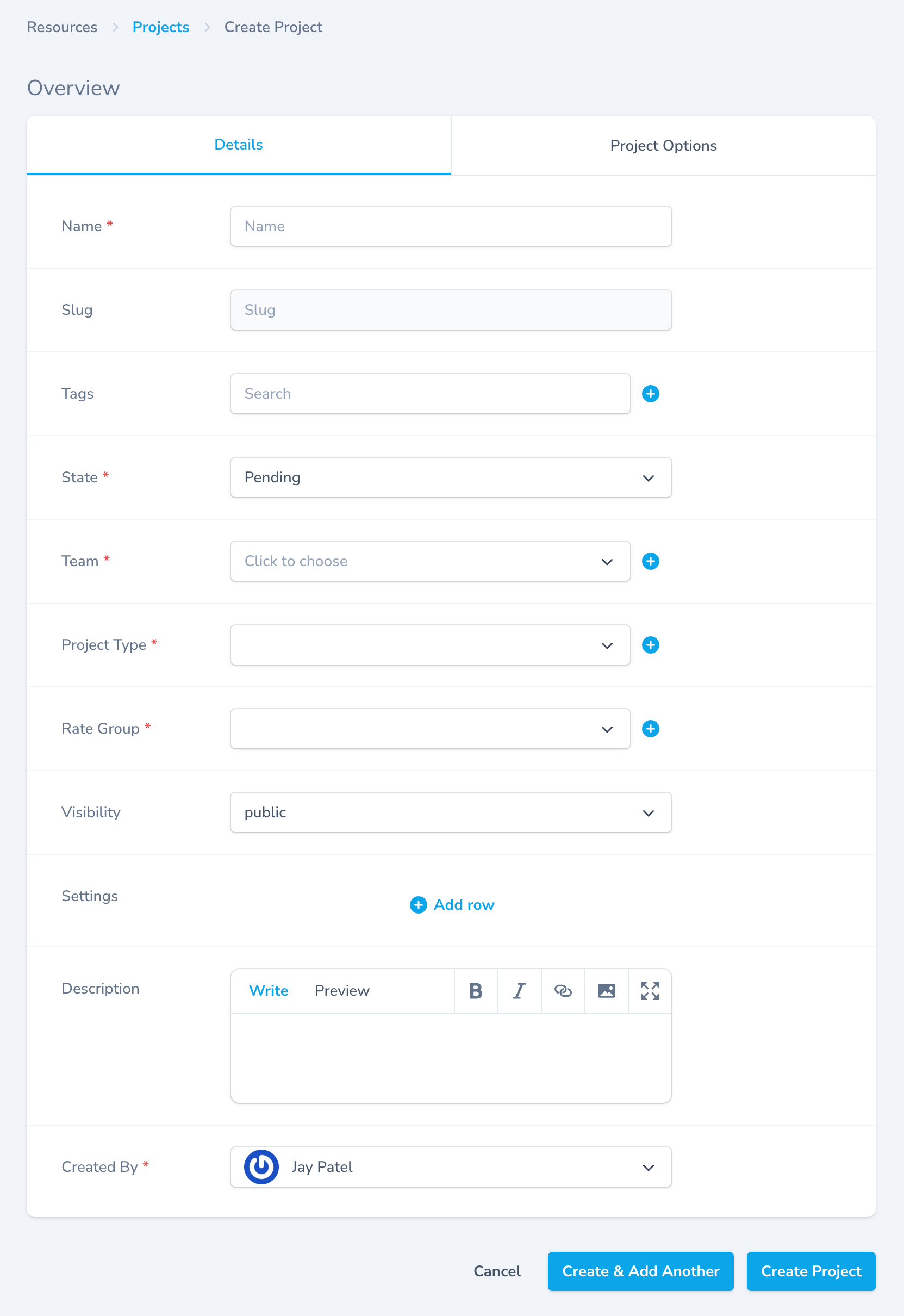The height and width of the screenshot is (1316, 904).
Task: Switch to the Preview tab
Action: coord(341,990)
